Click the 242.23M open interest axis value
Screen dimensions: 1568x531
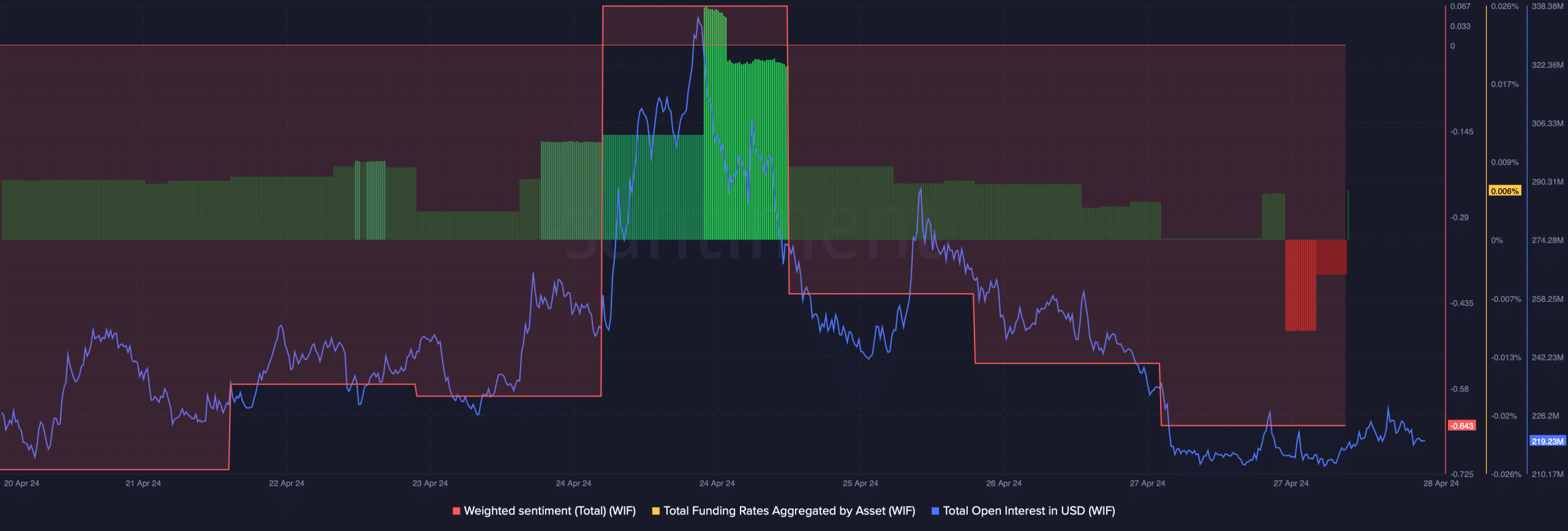(1548, 357)
